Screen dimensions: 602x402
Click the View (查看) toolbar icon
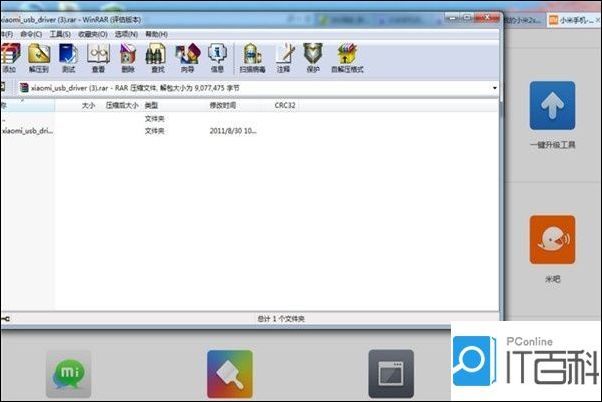[98, 58]
